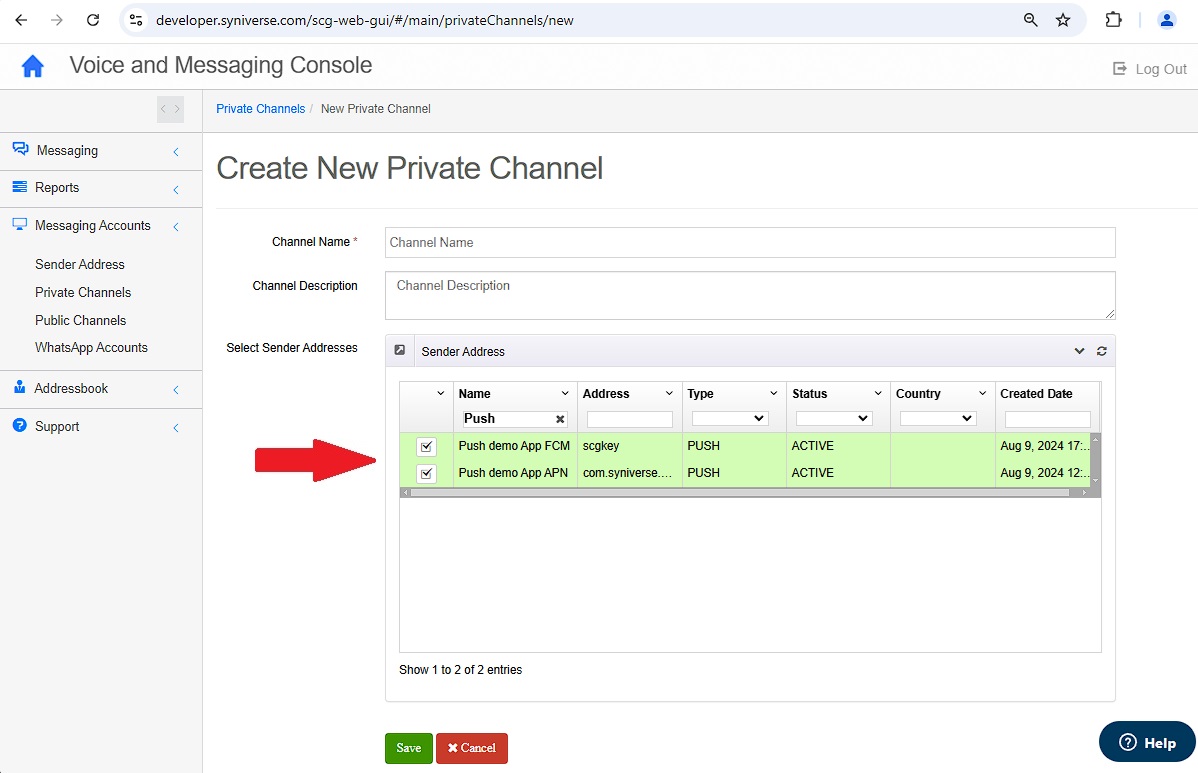The width and height of the screenshot is (1198, 773).
Task: Expand the Addressbook menu
Action: coord(176,390)
